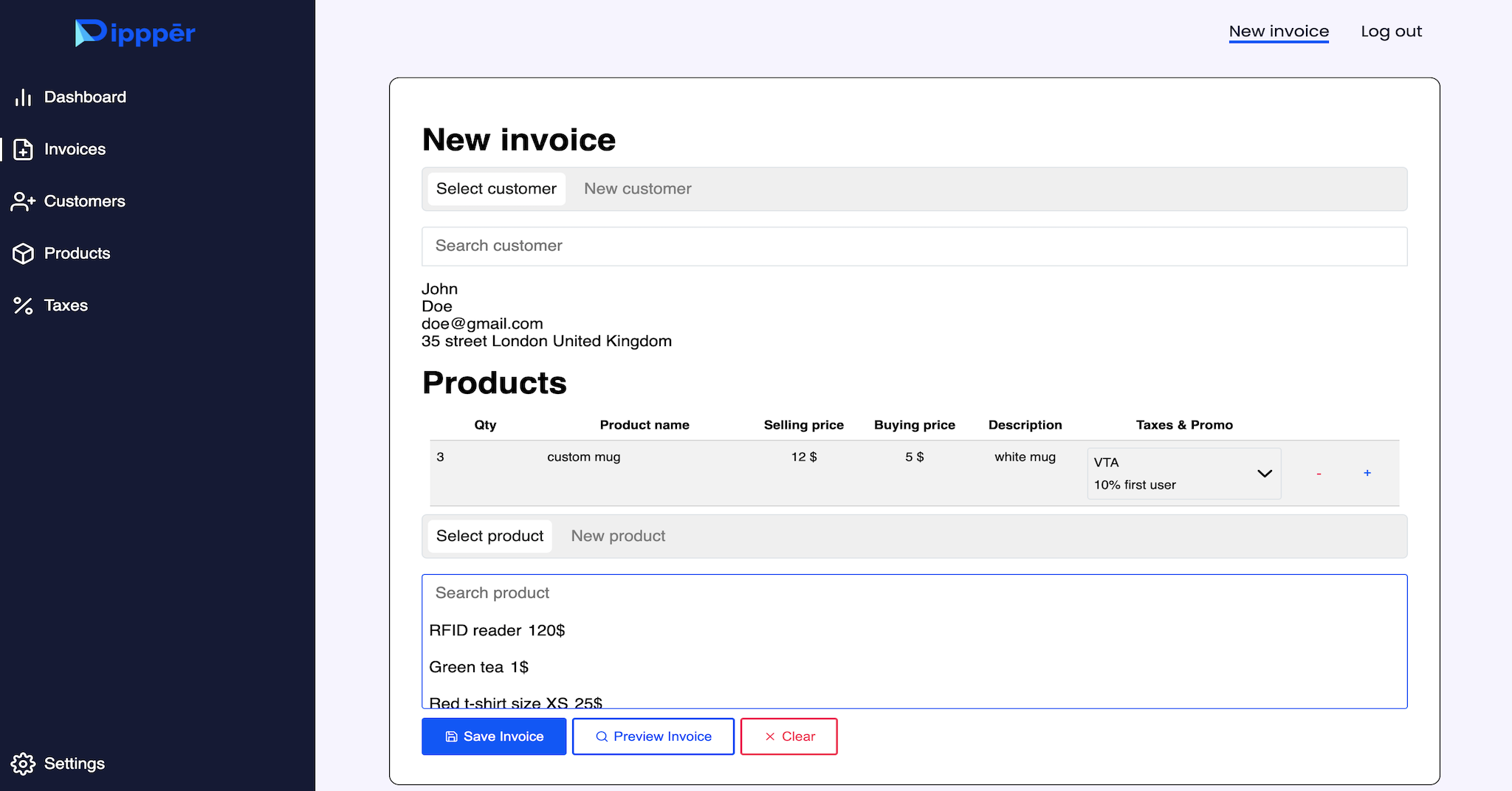Click the Taxes percent icon
The height and width of the screenshot is (791, 1512).
(x=23, y=305)
